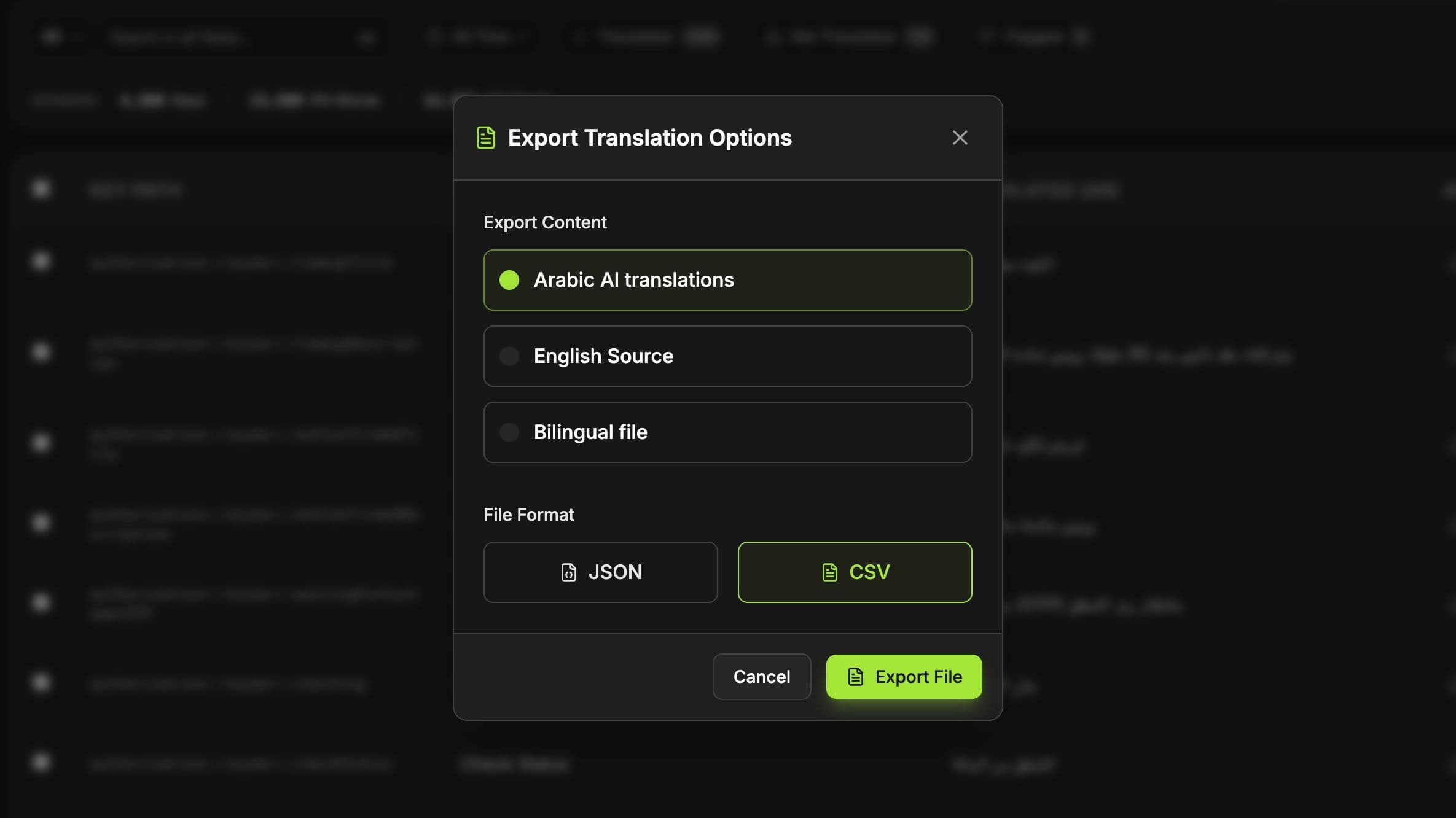The image size is (1456, 818).
Task: Click the JSON file icon
Action: [x=569, y=572]
